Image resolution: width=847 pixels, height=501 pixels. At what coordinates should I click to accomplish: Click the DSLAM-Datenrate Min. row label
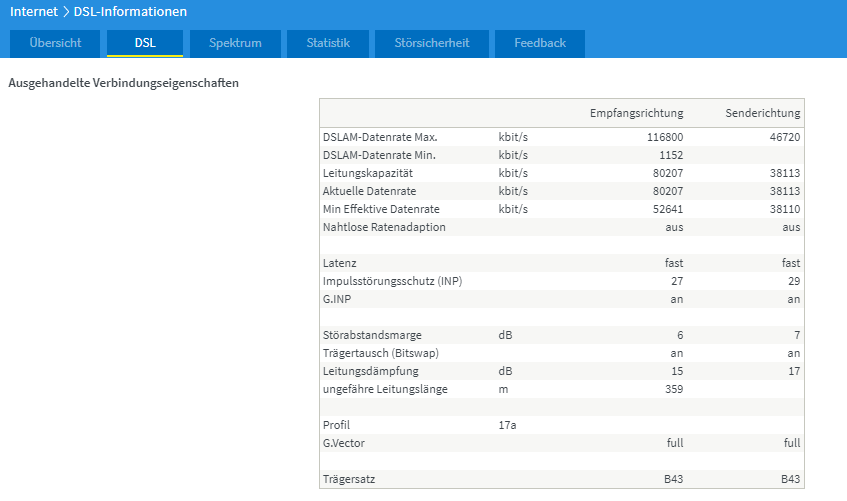(x=379, y=155)
